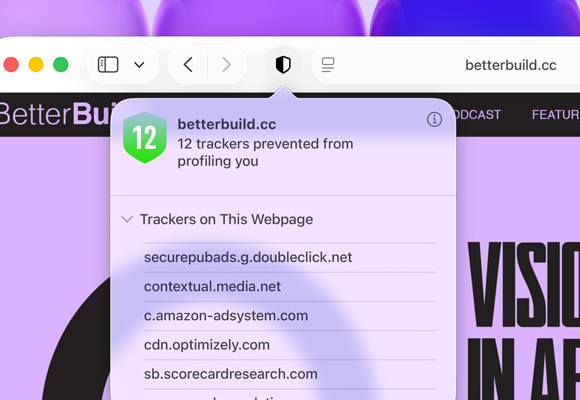Open the PODCAST navigation menu item
Image resolution: width=580 pixels, height=400 pixels.
point(478,115)
